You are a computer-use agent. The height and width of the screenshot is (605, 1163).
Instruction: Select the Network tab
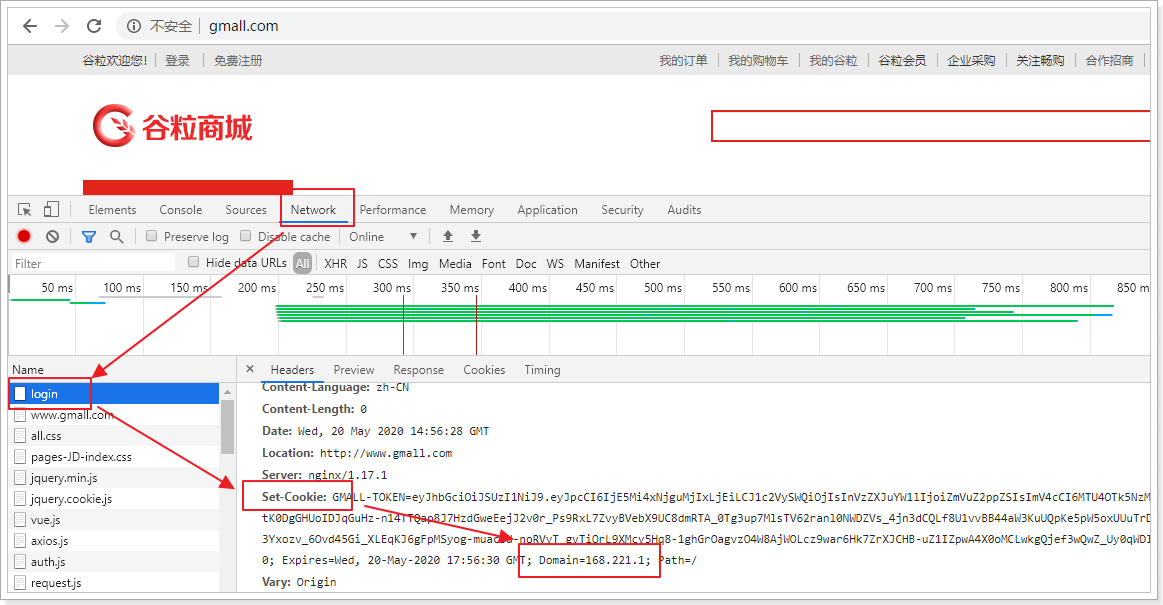[313, 210]
